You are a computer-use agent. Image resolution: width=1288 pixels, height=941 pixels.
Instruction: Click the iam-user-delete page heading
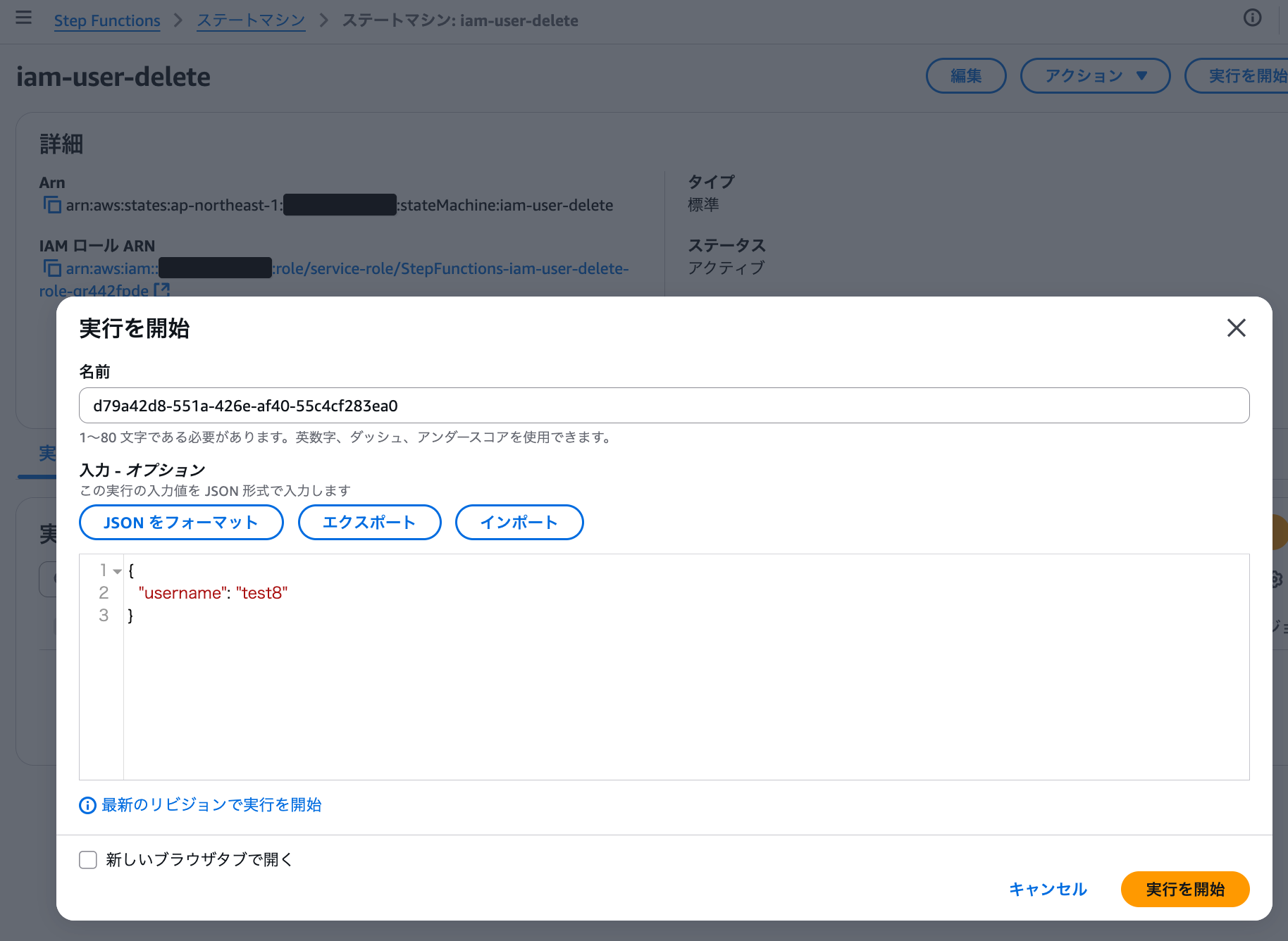point(113,77)
